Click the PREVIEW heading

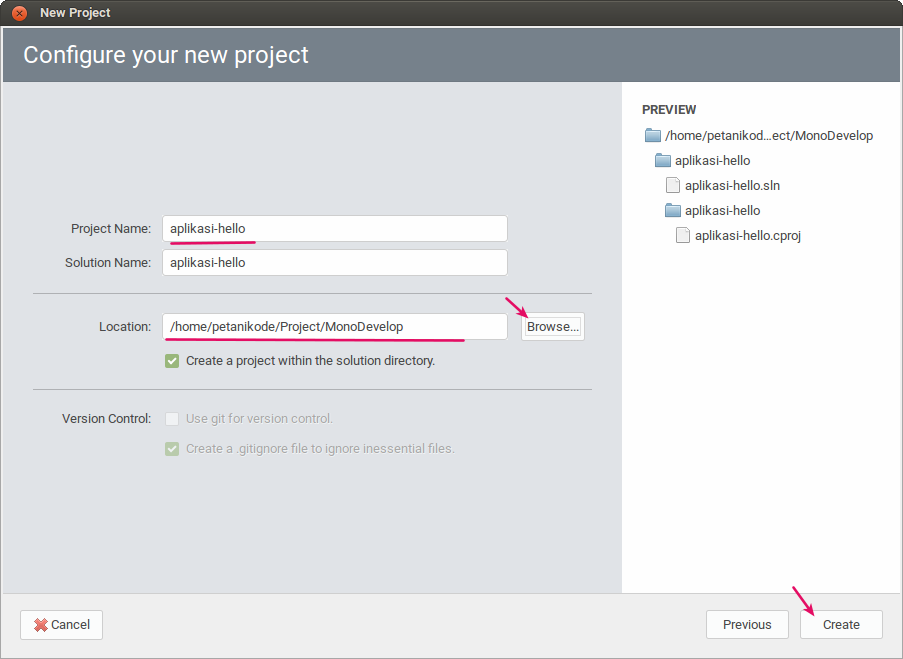(669, 109)
